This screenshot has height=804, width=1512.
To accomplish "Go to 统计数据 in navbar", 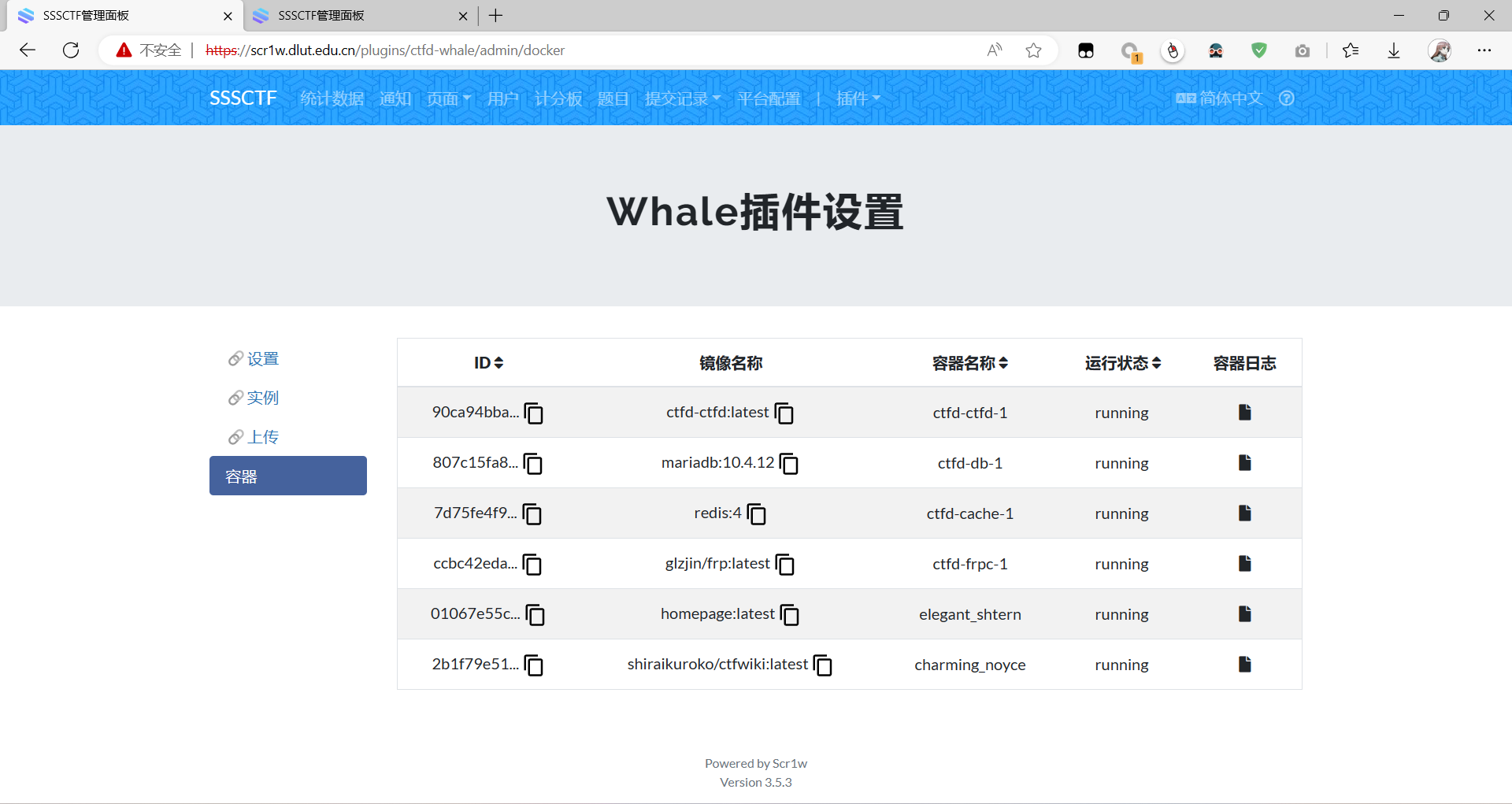I will (x=332, y=98).
